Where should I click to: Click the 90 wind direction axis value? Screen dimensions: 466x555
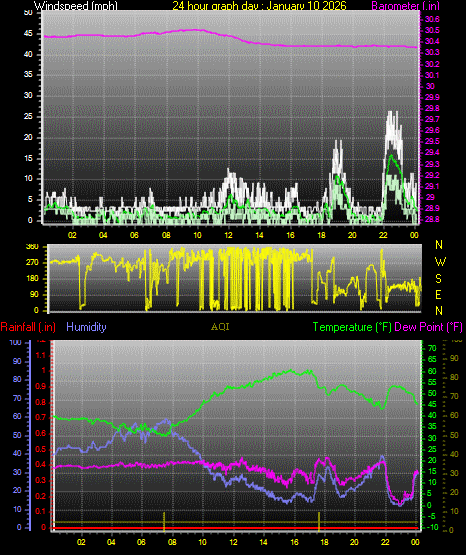point(34,294)
